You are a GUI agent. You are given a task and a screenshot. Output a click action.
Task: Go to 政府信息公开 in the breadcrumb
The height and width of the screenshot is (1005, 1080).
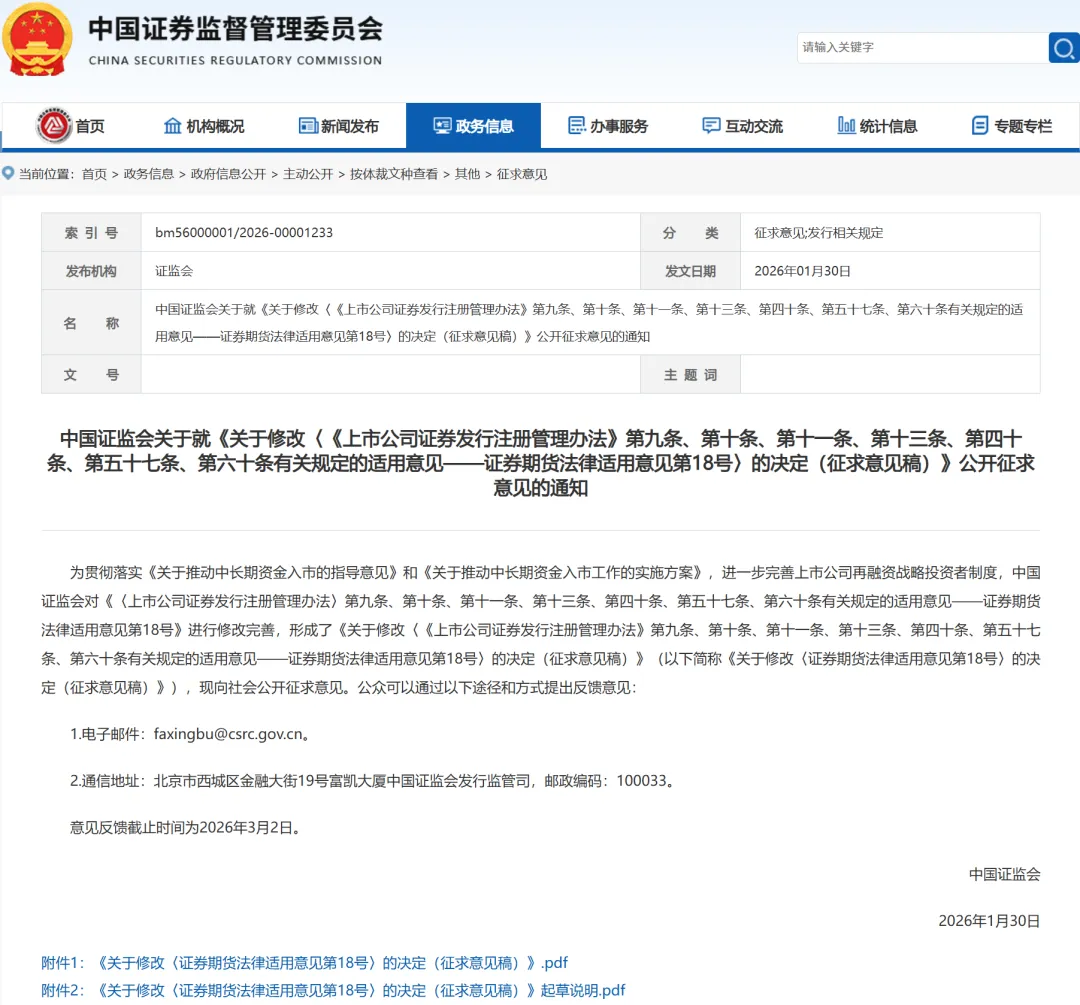(228, 174)
